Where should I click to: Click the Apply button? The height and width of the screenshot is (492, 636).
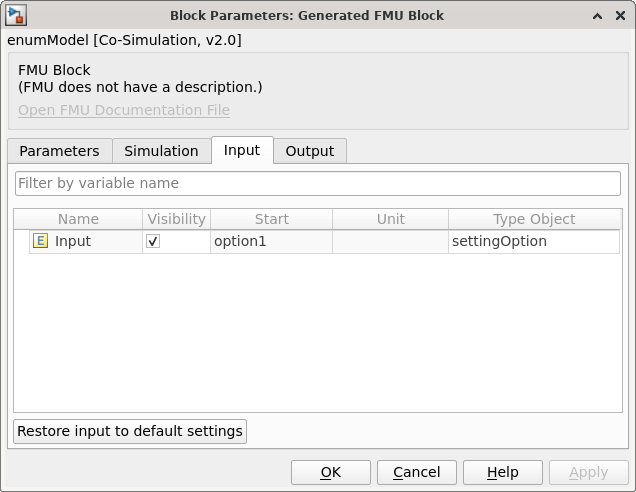588,472
